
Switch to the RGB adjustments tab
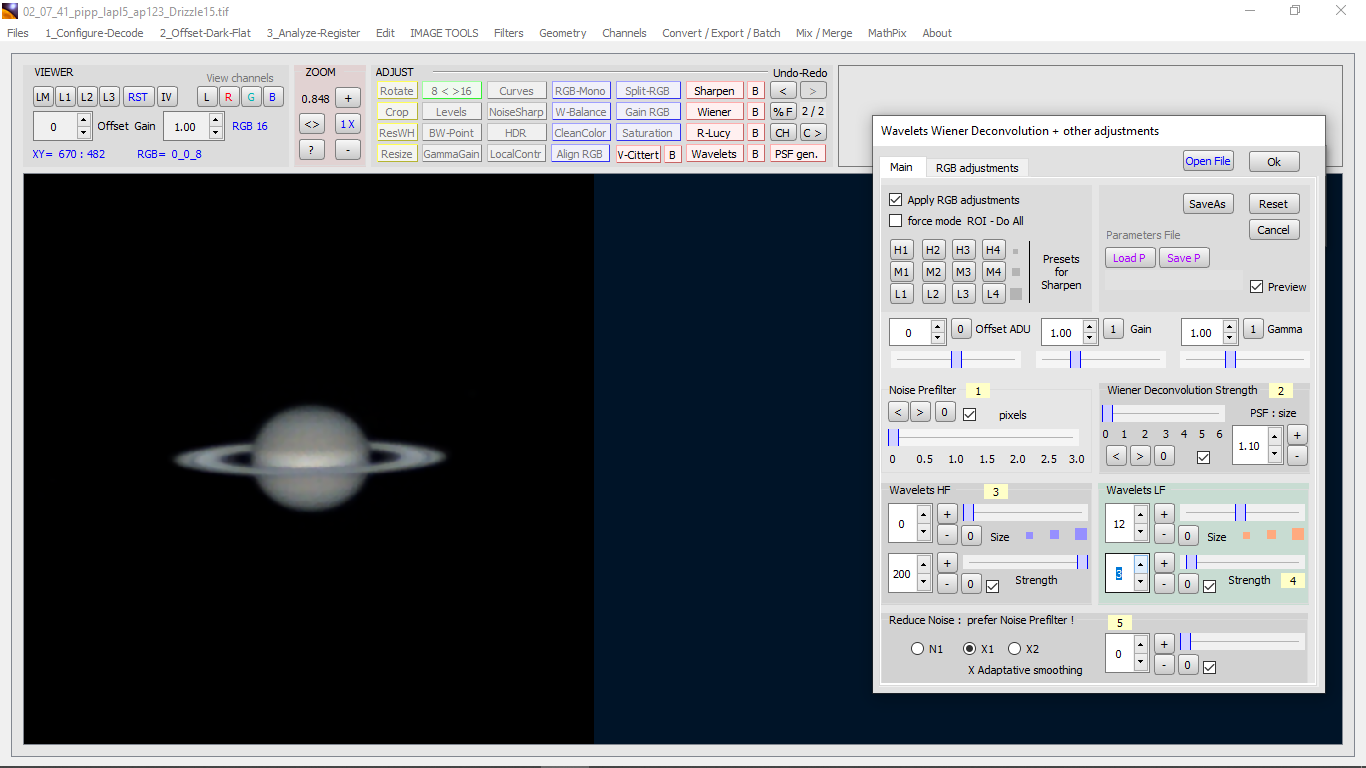click(976, 168)
